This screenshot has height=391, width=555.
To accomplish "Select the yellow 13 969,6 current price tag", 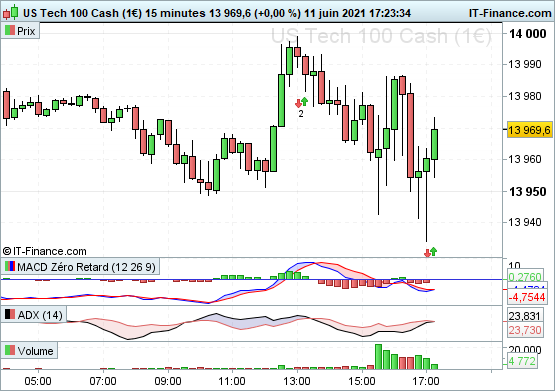I will [x=530, y=130].
